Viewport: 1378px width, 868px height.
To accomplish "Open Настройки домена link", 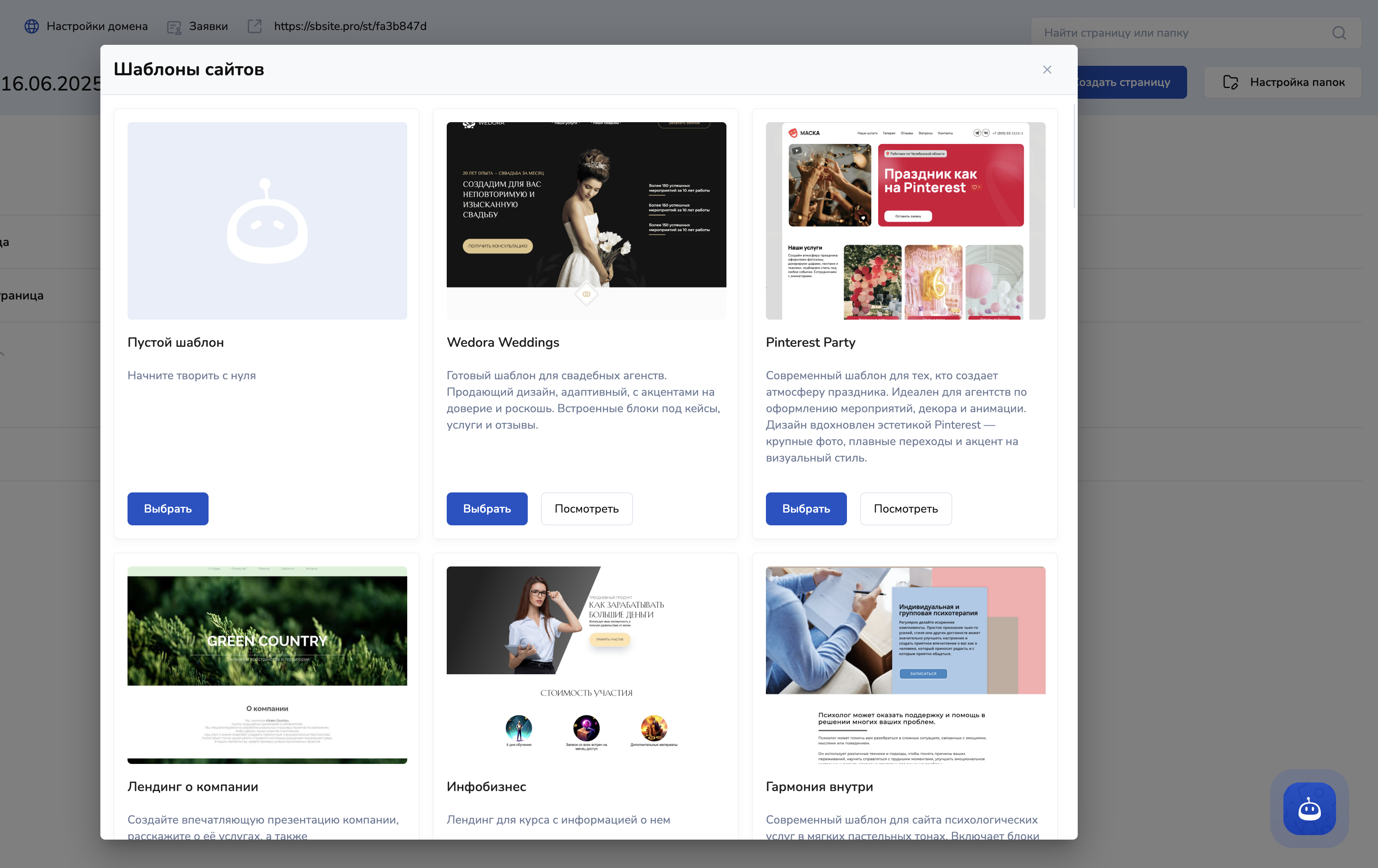I will [x=97, y=26].
